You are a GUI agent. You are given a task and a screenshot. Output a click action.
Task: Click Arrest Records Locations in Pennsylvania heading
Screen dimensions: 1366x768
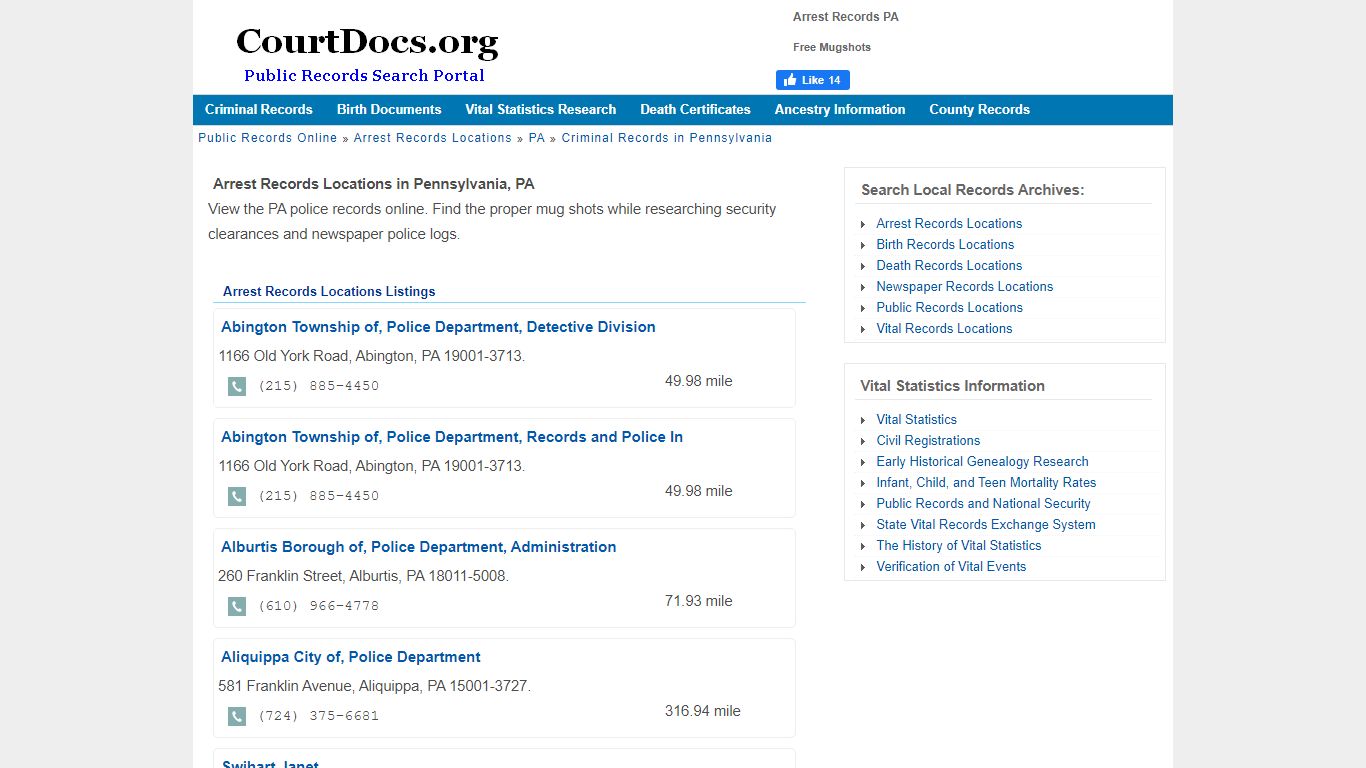(x=374, y=184)
